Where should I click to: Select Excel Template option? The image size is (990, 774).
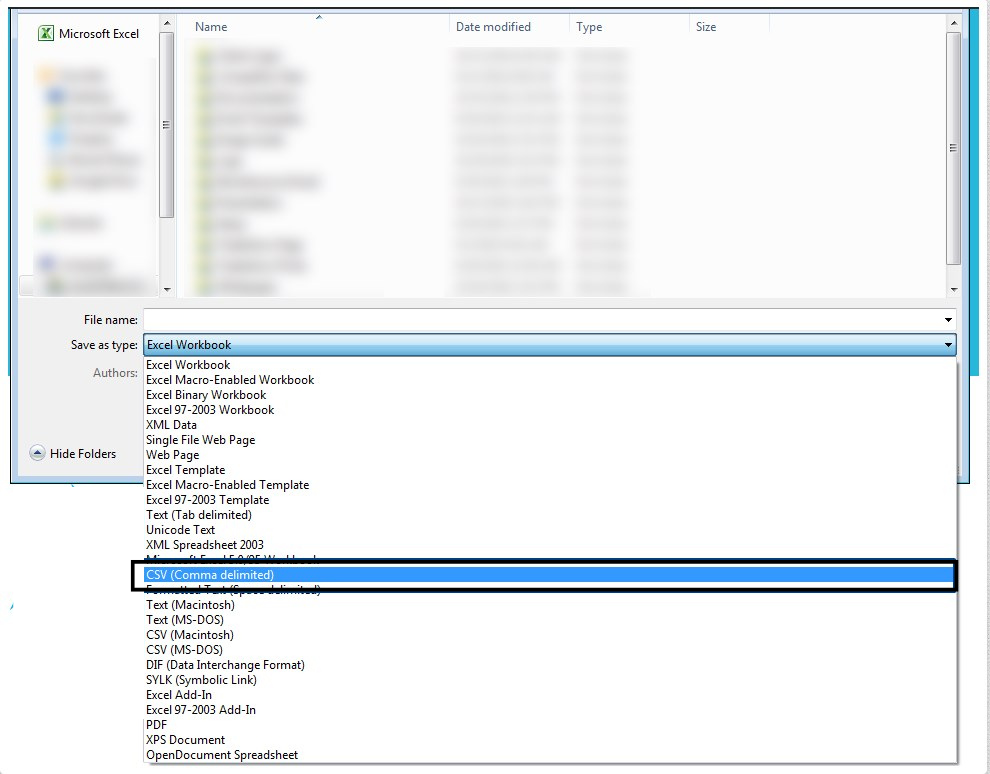[x=550, y=470]
